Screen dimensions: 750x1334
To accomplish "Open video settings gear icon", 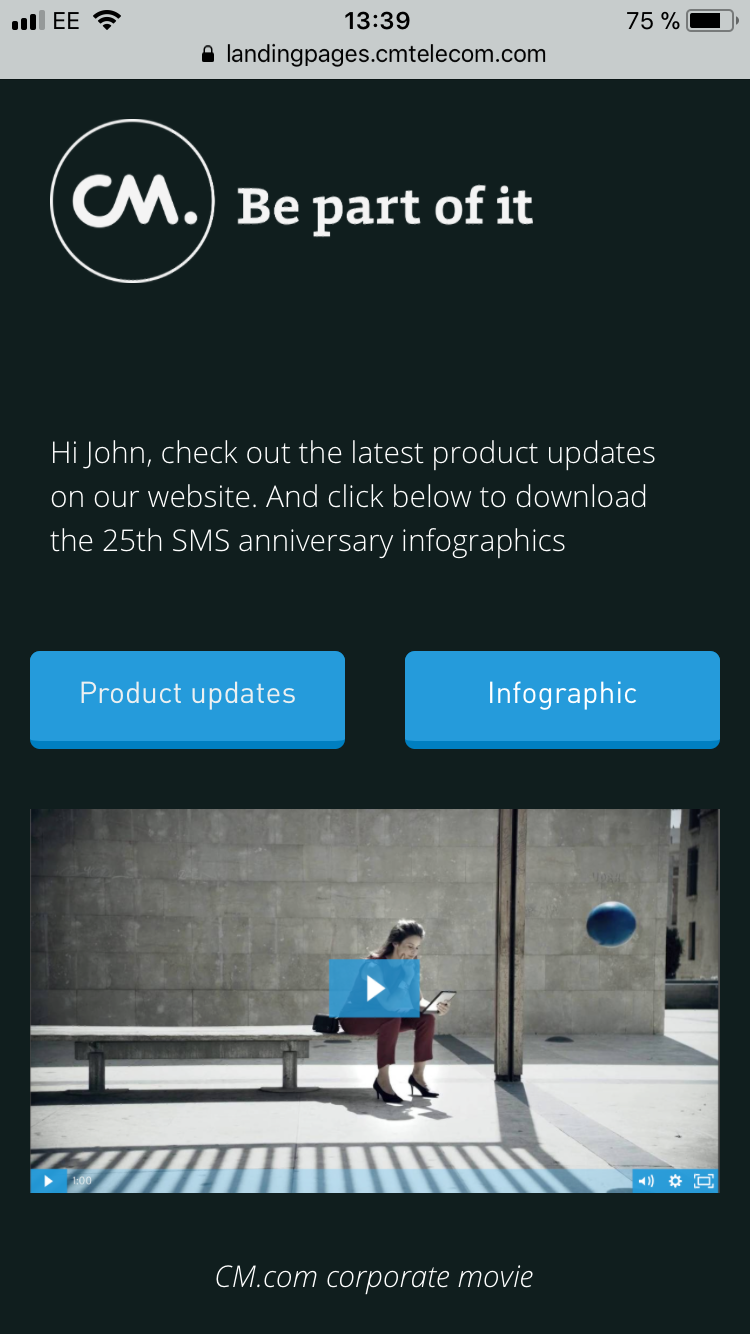I will 675,1181.
